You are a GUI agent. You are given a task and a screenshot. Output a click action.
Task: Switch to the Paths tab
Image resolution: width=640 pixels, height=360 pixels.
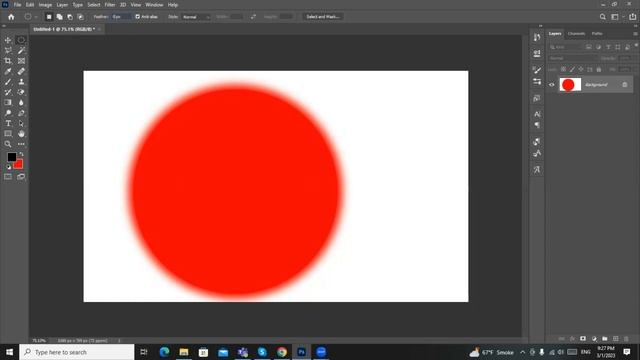pos(597,34)
